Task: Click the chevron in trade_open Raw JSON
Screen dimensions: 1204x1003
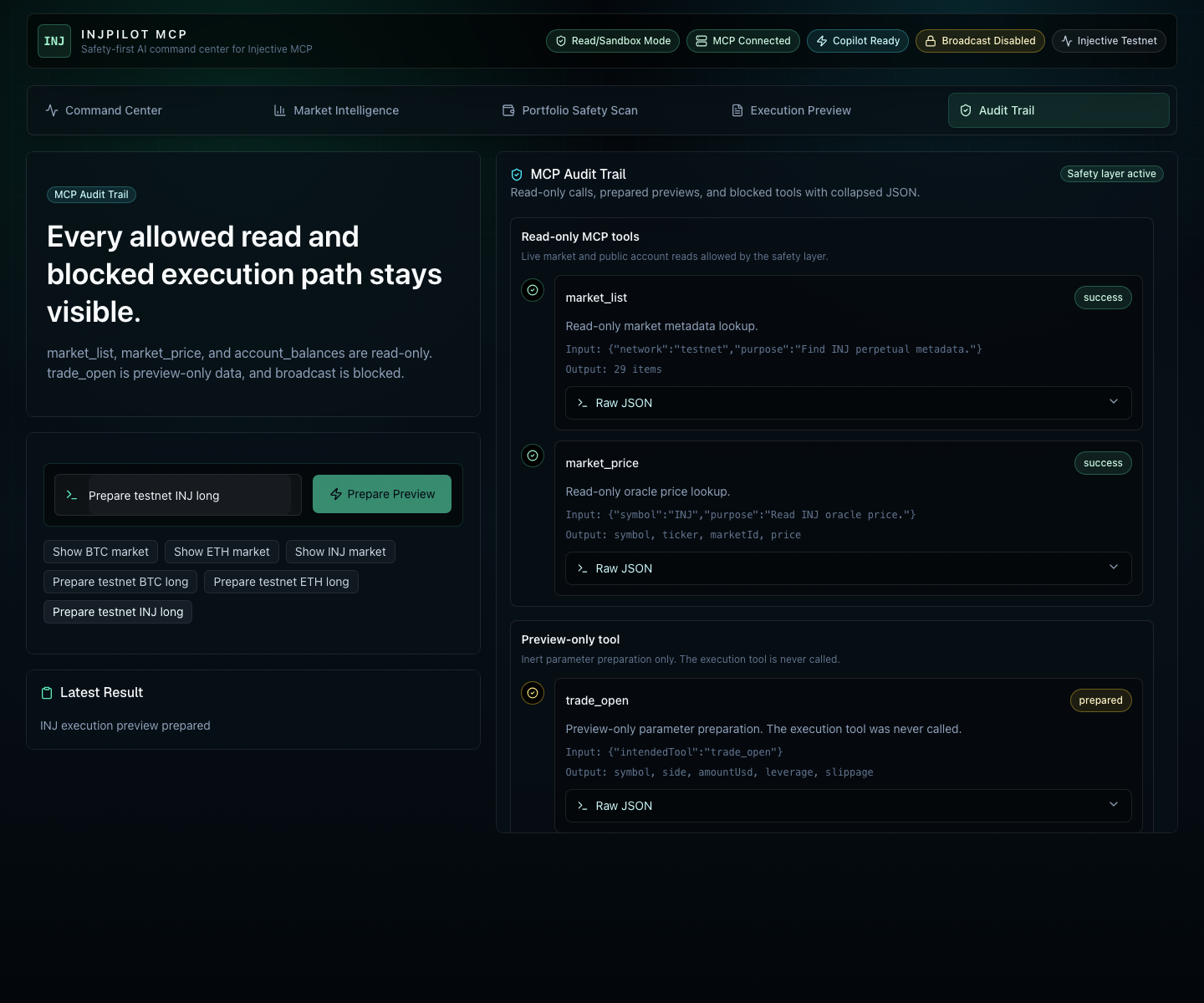Action: tap(1114, 805)
